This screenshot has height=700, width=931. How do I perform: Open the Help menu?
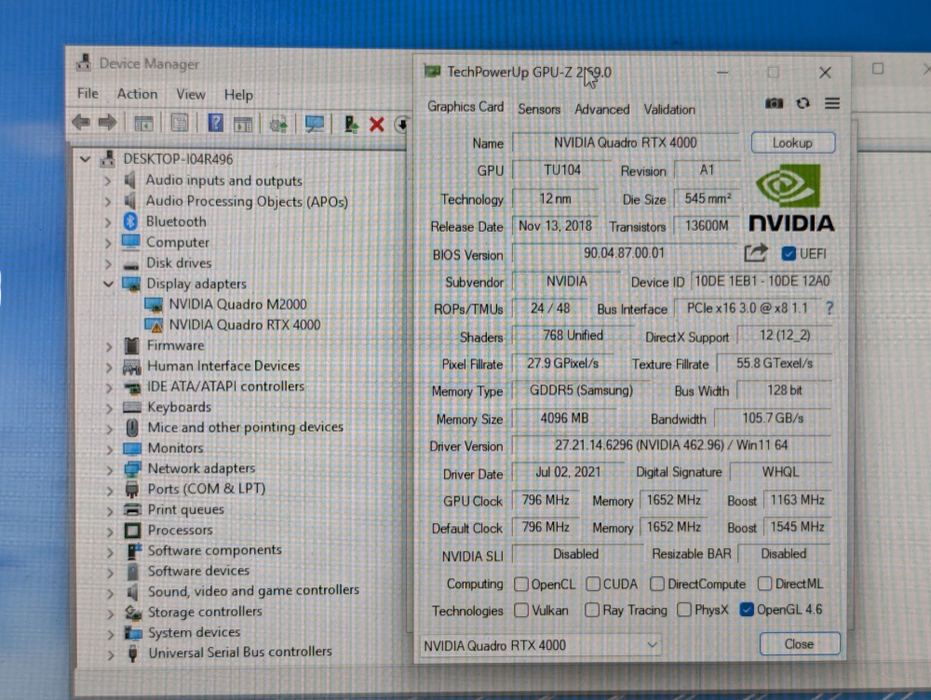pyautogui.click(x=239, y=95)
